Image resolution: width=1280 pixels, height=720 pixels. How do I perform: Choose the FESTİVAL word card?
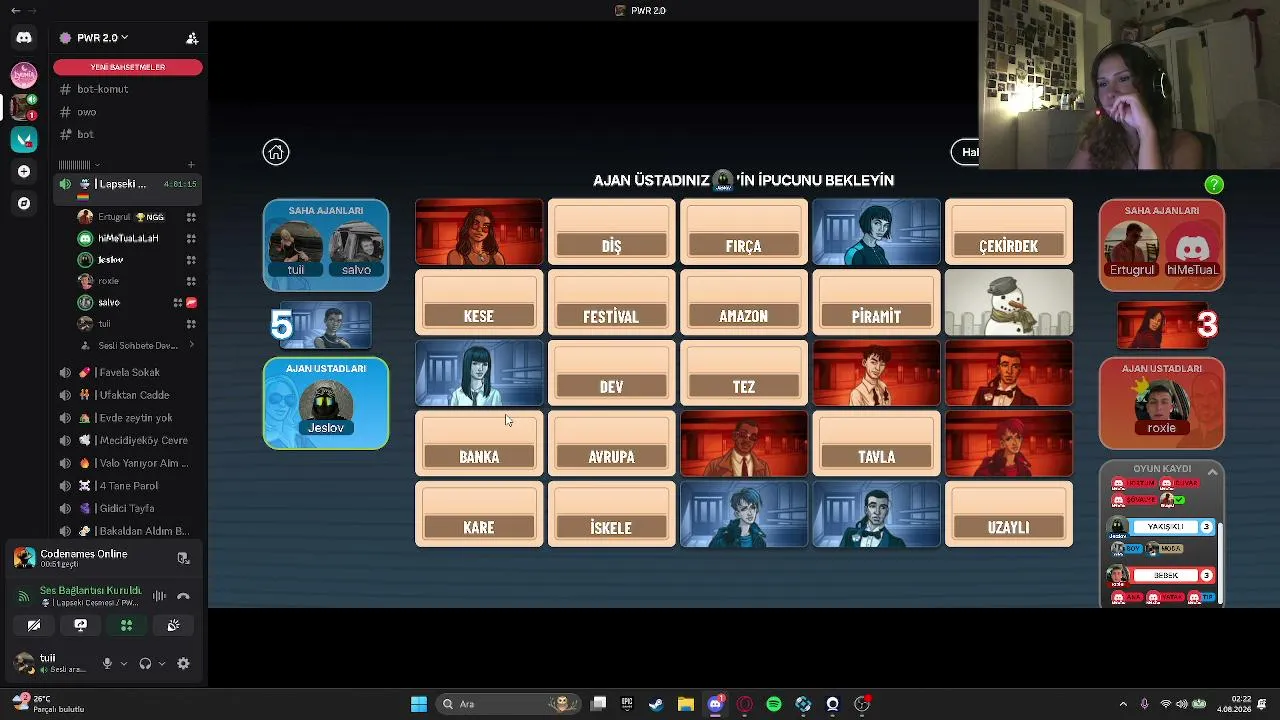point(611,303)
